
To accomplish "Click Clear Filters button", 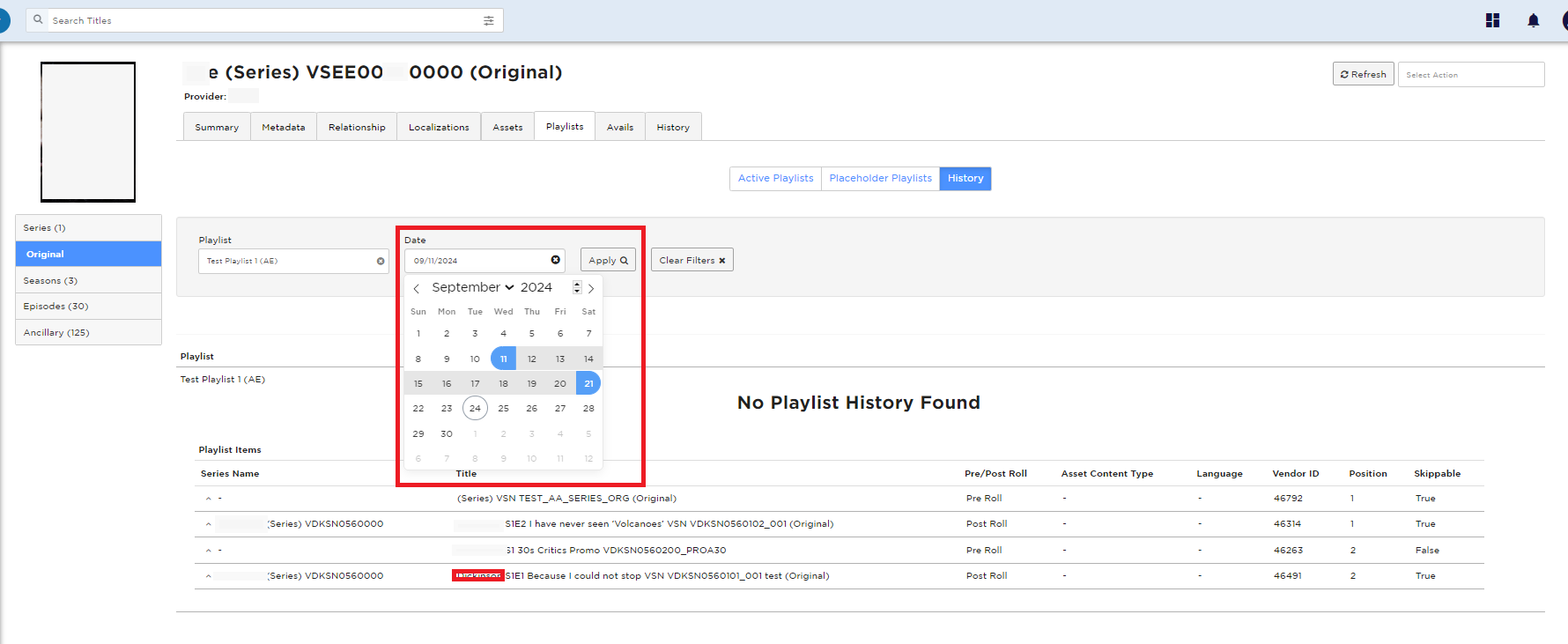I will [x=692, y=260].
